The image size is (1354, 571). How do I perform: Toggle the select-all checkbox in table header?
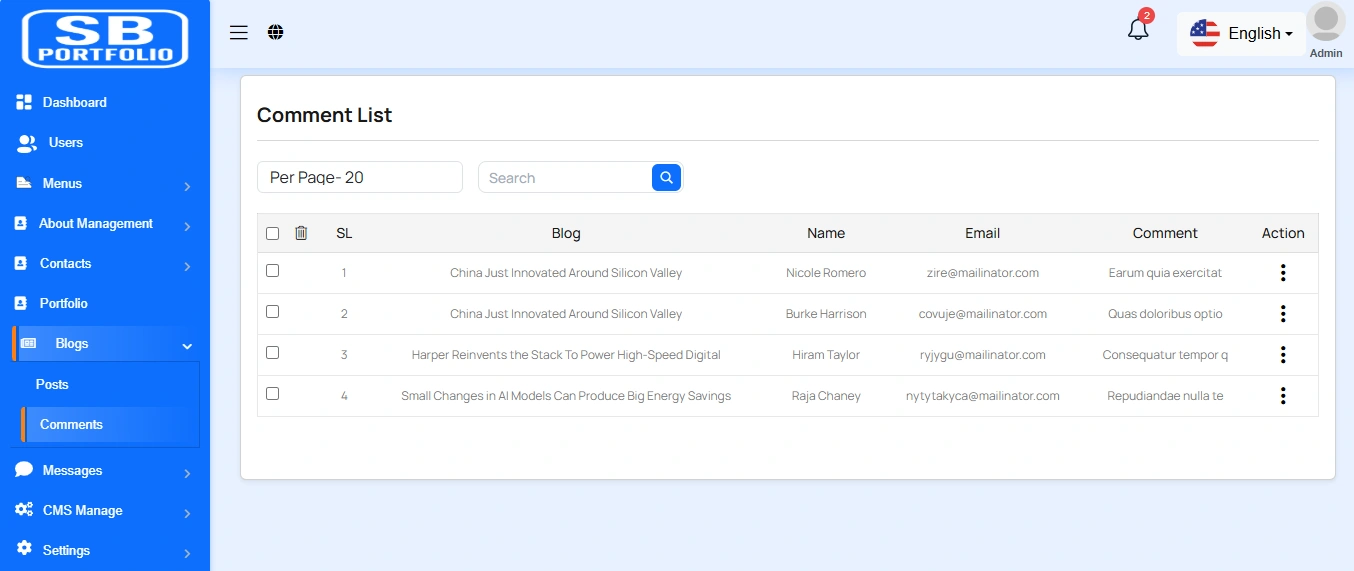click(x=273, y=233)
